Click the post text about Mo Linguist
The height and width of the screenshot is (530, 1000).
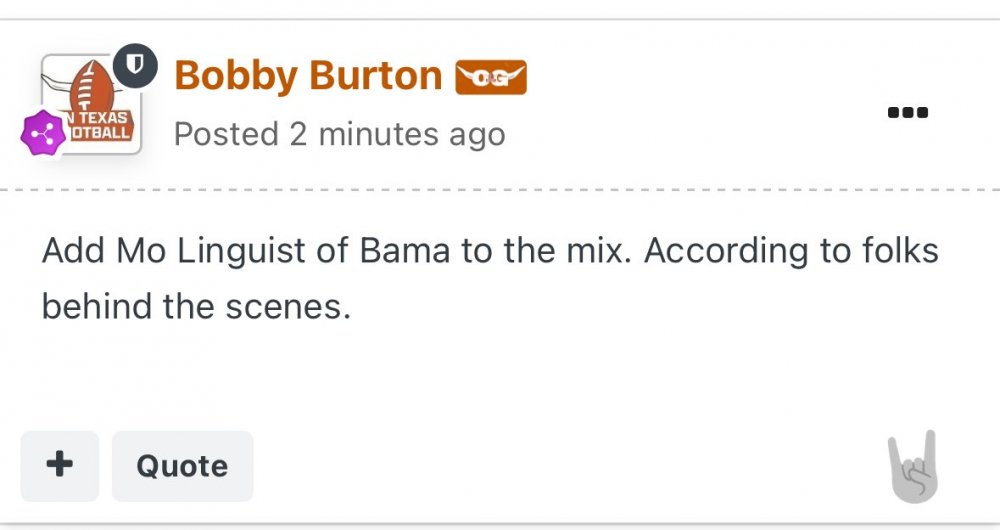click(x=490, y=250)
